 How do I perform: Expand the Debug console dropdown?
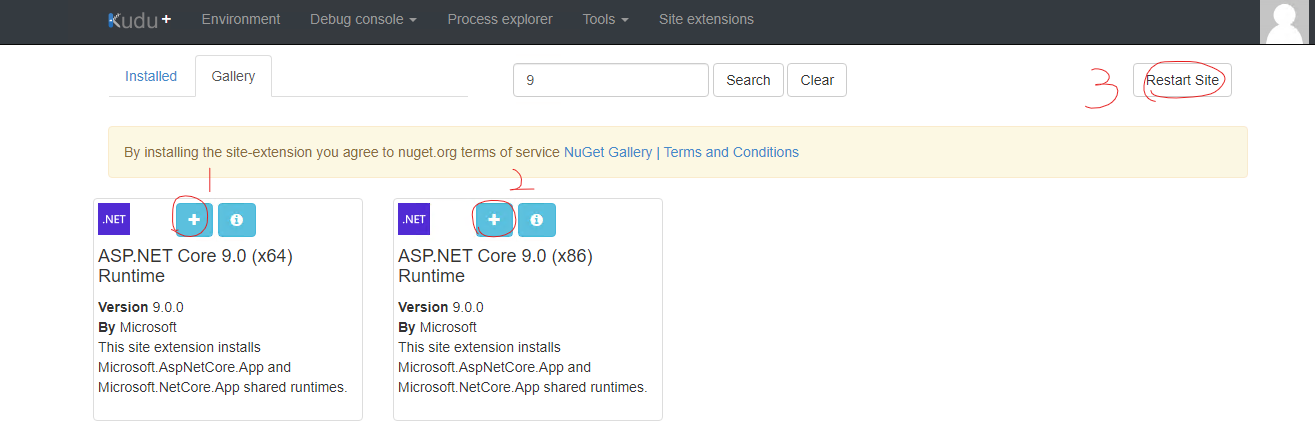coord(364,19)
